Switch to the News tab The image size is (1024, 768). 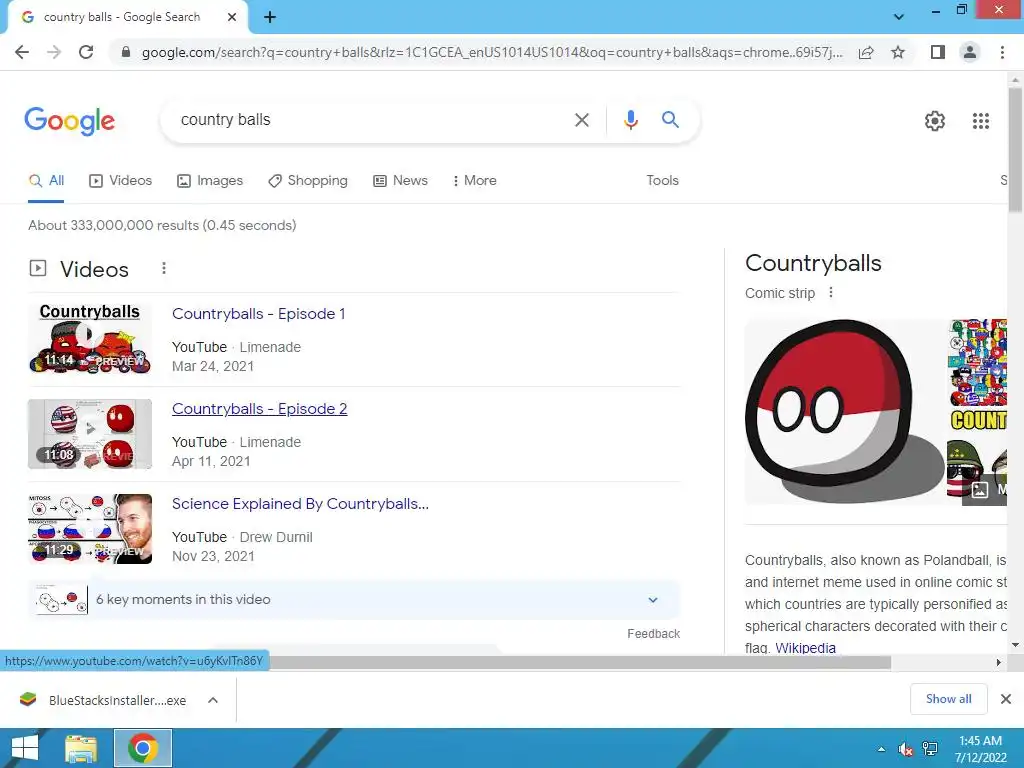click(x=400, y=181)
